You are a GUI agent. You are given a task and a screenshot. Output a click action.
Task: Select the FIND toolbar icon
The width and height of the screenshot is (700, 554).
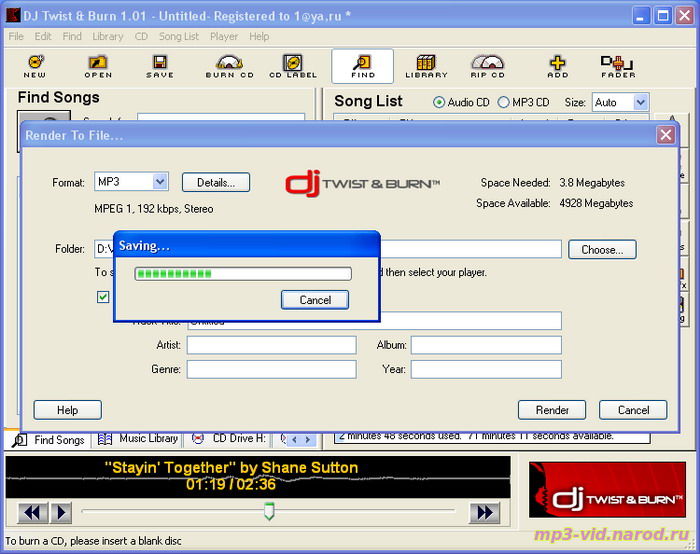click(362, 67)
